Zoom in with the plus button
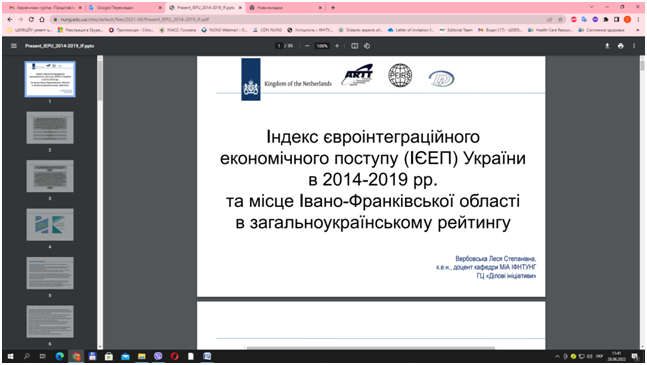 click(x=337, y=46)
